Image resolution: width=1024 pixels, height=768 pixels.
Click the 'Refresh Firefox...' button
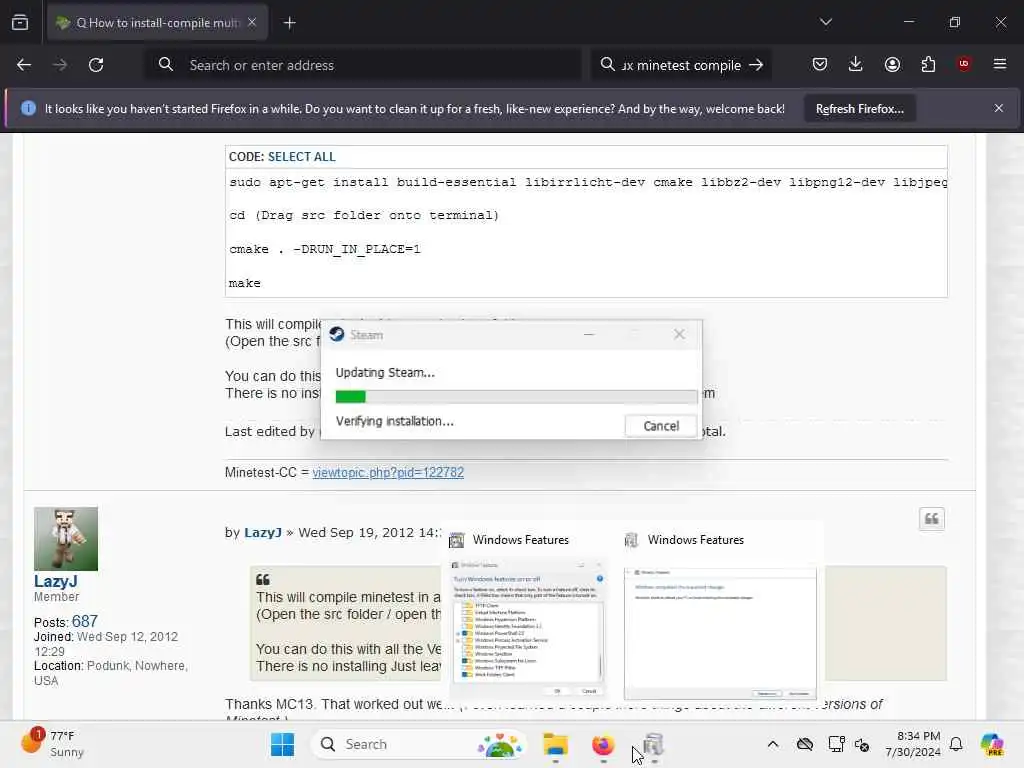click(x=859, y=108)
